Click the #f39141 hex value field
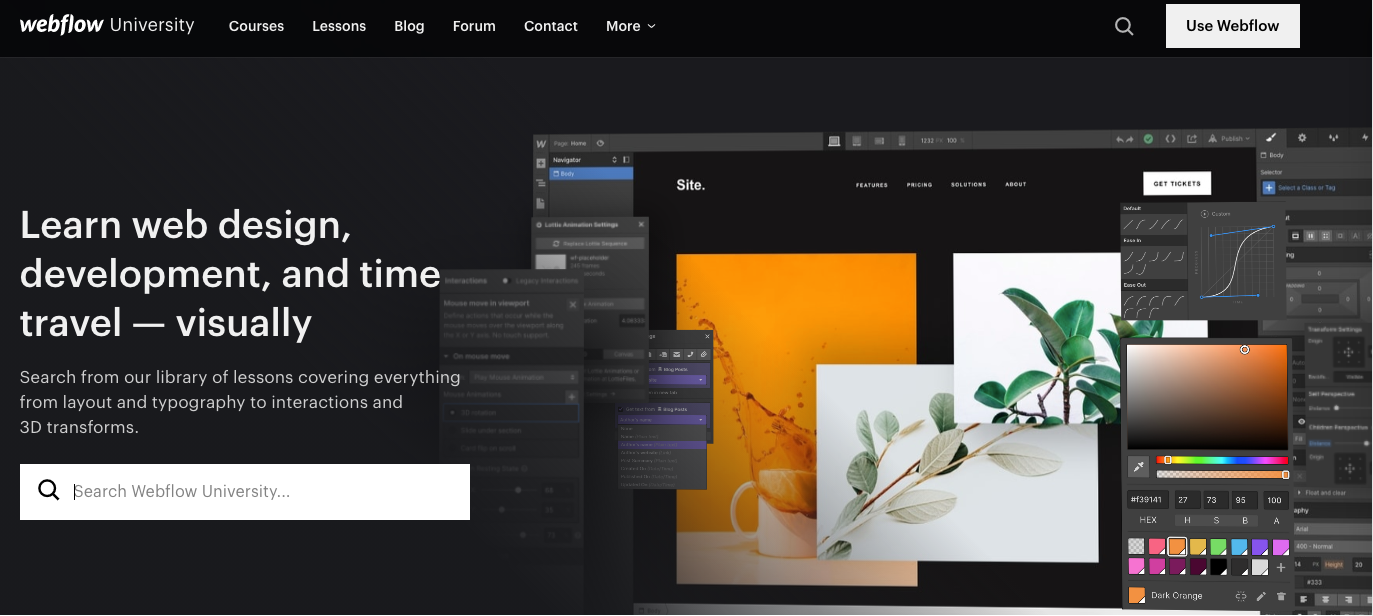The image size is (1373, 616). (1147, 500)
